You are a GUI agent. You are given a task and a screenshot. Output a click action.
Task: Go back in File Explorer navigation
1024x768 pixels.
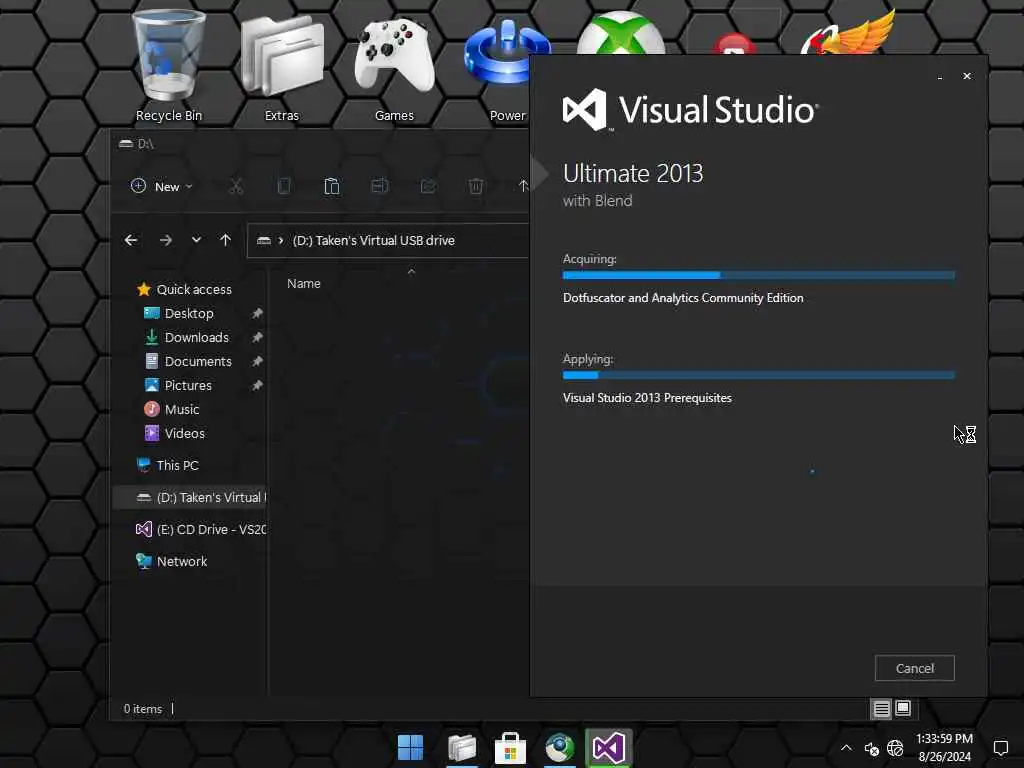pos(131,240)
